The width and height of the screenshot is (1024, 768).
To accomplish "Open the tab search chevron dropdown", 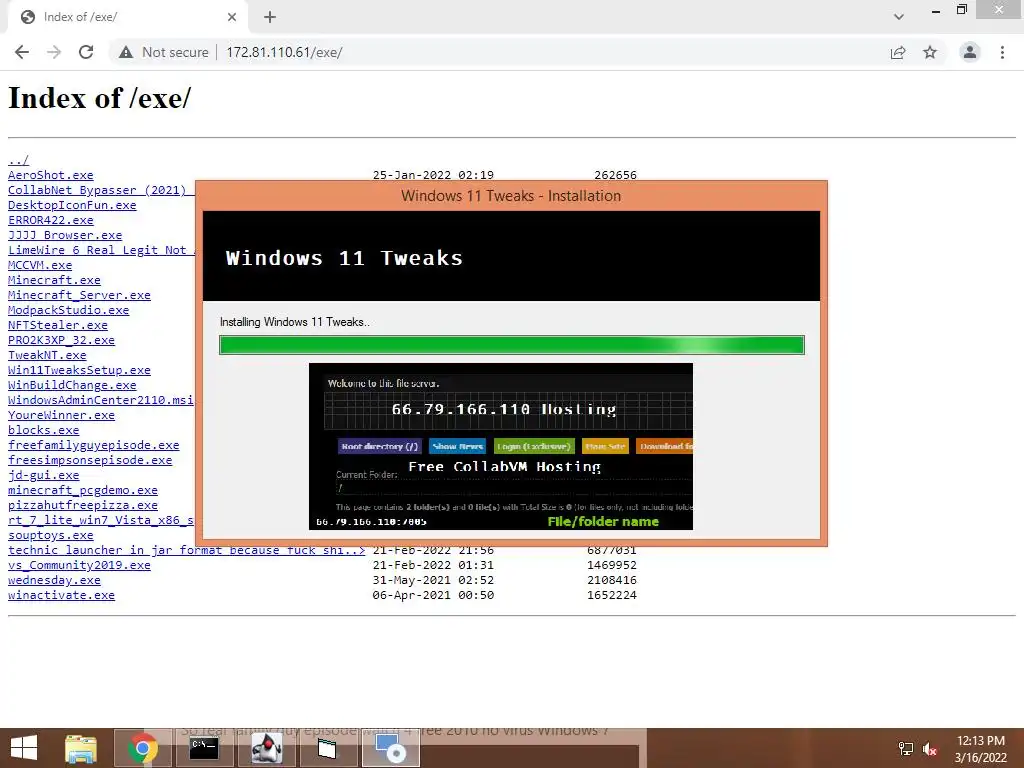I will (x=899, y=17).
